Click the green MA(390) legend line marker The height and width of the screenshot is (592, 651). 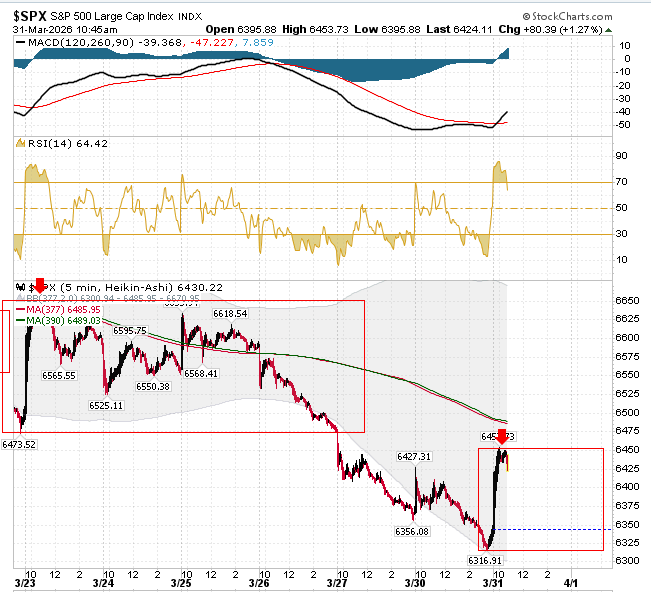pyautogui.click(x=20, y=320)
